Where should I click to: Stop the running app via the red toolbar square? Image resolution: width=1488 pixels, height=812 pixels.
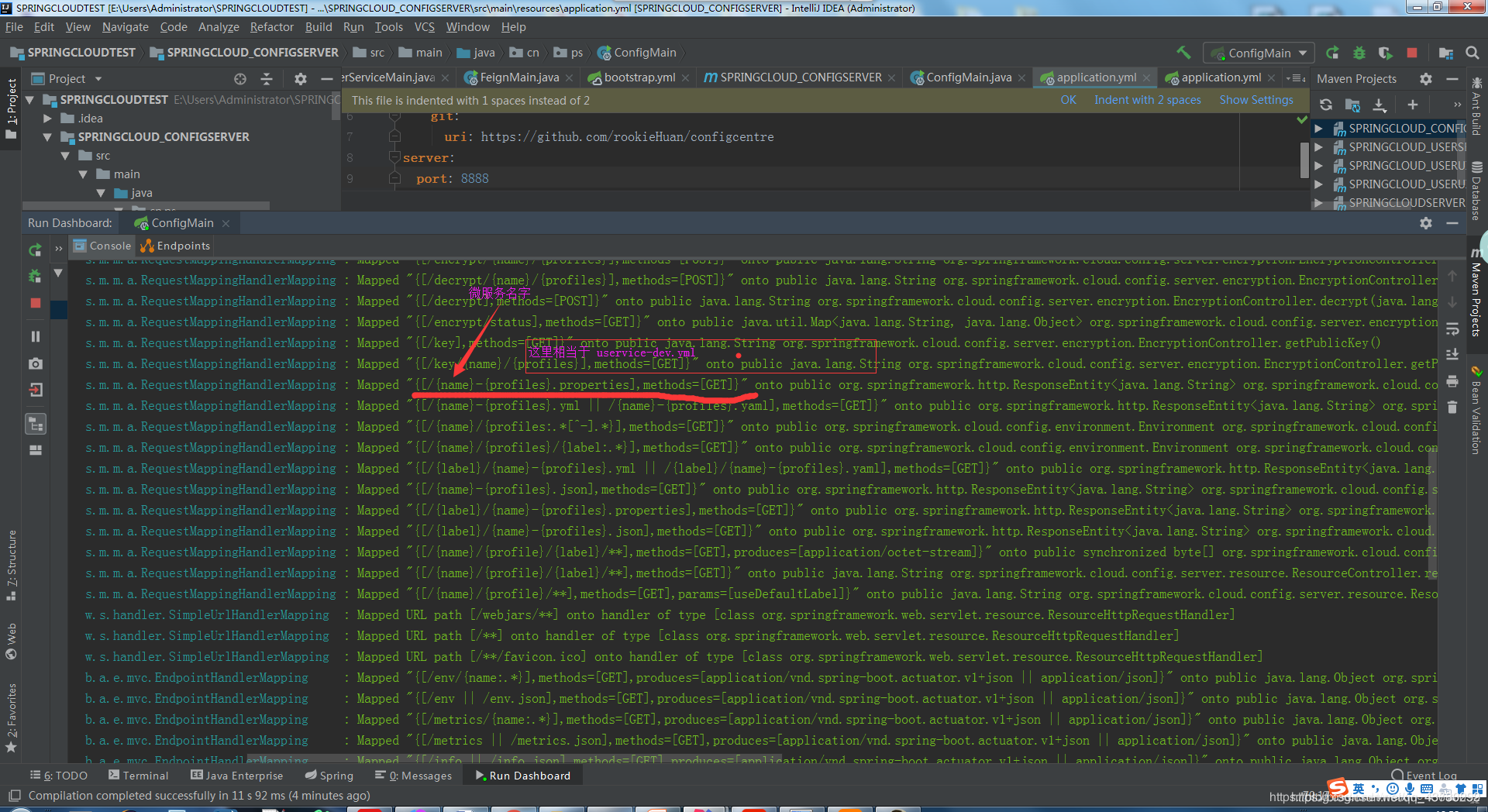(x=1412, y=53)
